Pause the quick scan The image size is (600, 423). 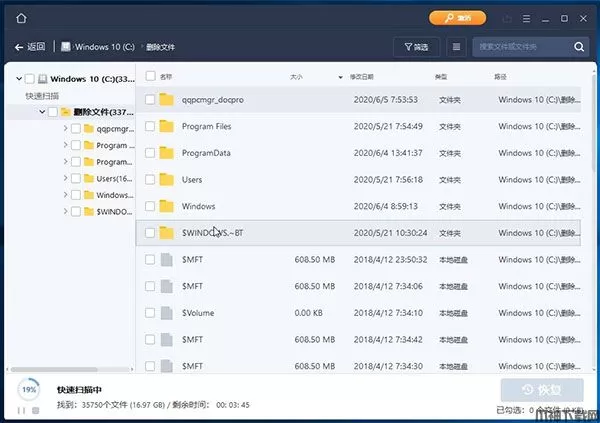click(20, 410)
